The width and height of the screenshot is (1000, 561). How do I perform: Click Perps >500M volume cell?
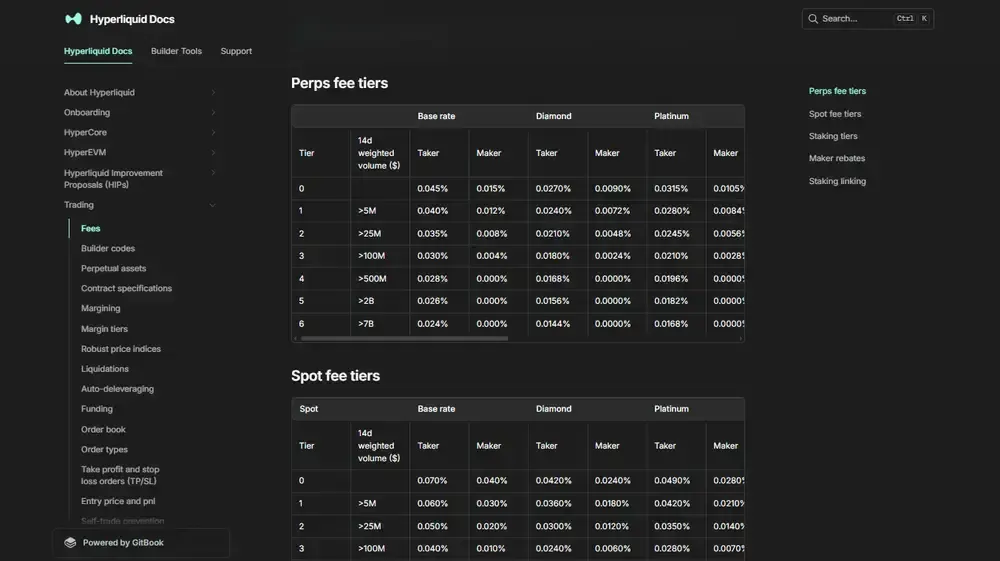pos(372,279)
